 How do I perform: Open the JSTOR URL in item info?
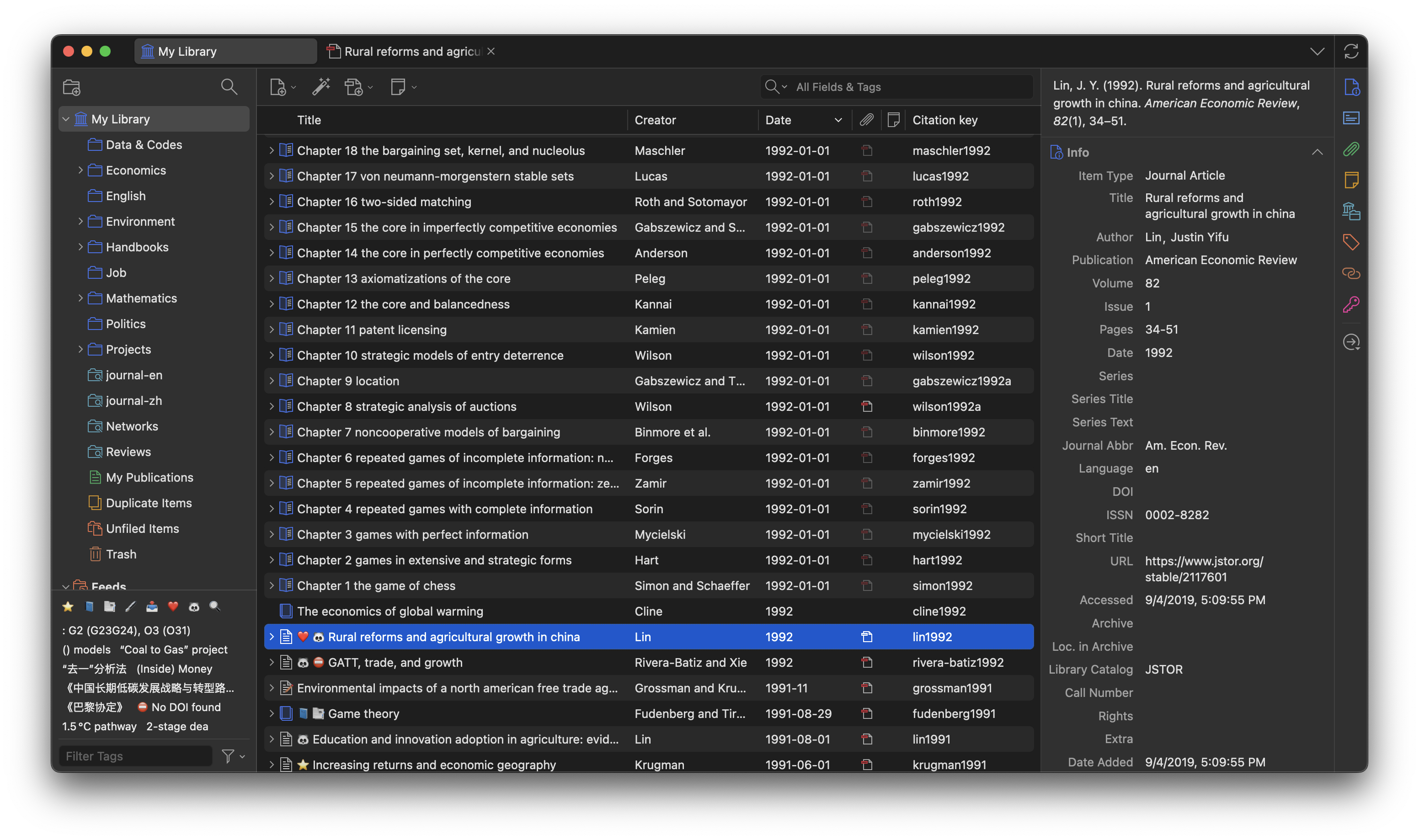[x=1203, y=569]
